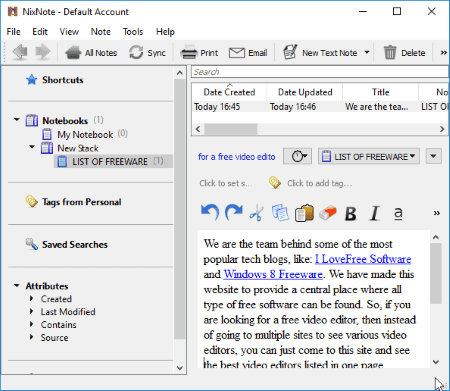Screen dimensions: 450x391
Task: Show more editor toolbar items chevron
Action: pyautogui.click(x=436, y=213)
